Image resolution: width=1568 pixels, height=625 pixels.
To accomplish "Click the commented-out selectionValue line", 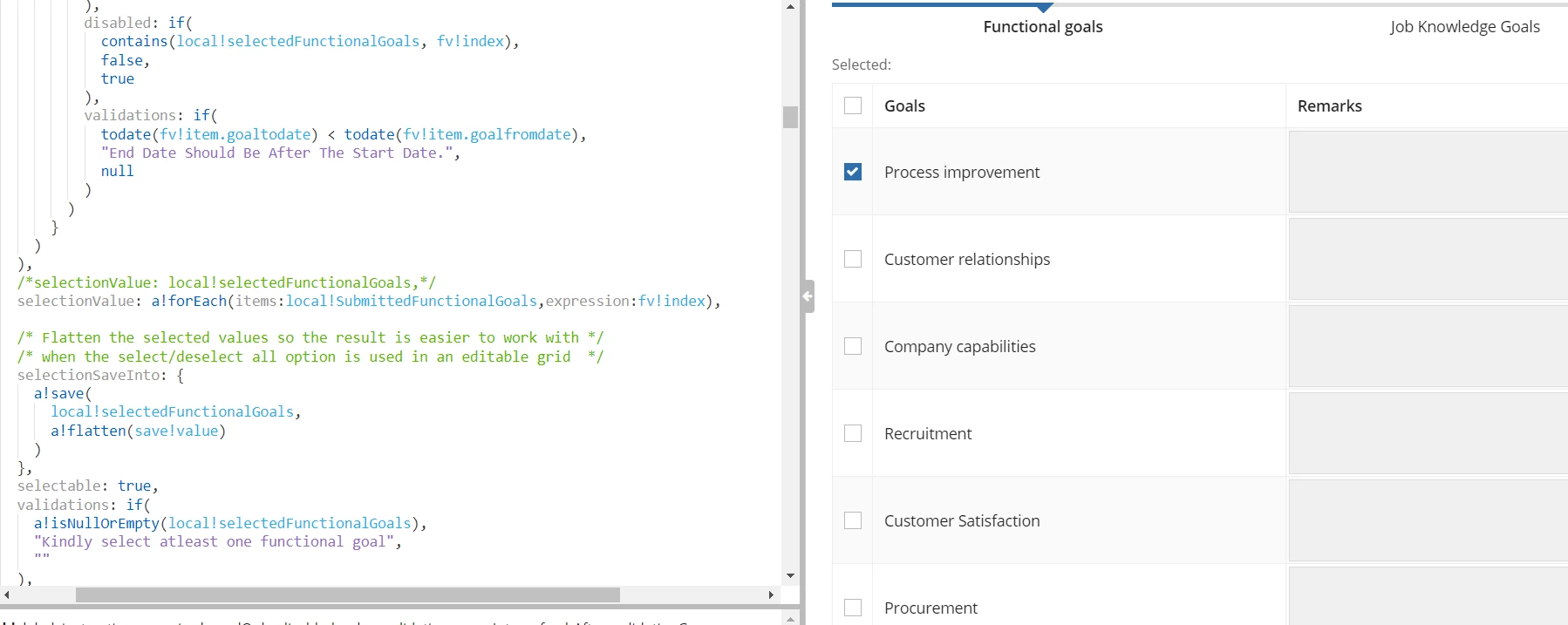I will [x=227, y=282].
